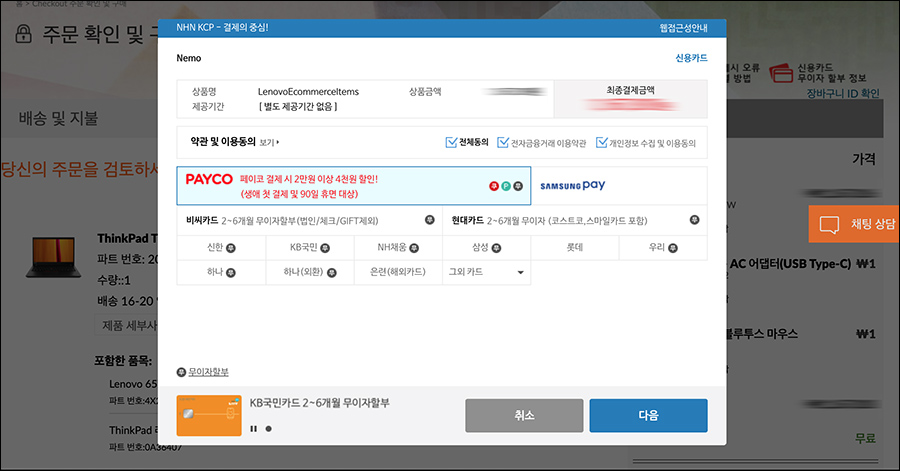This screenshot has height=471, width=900.
Task: Click the credit card icon in background page
Action: (x=781, y=73)
